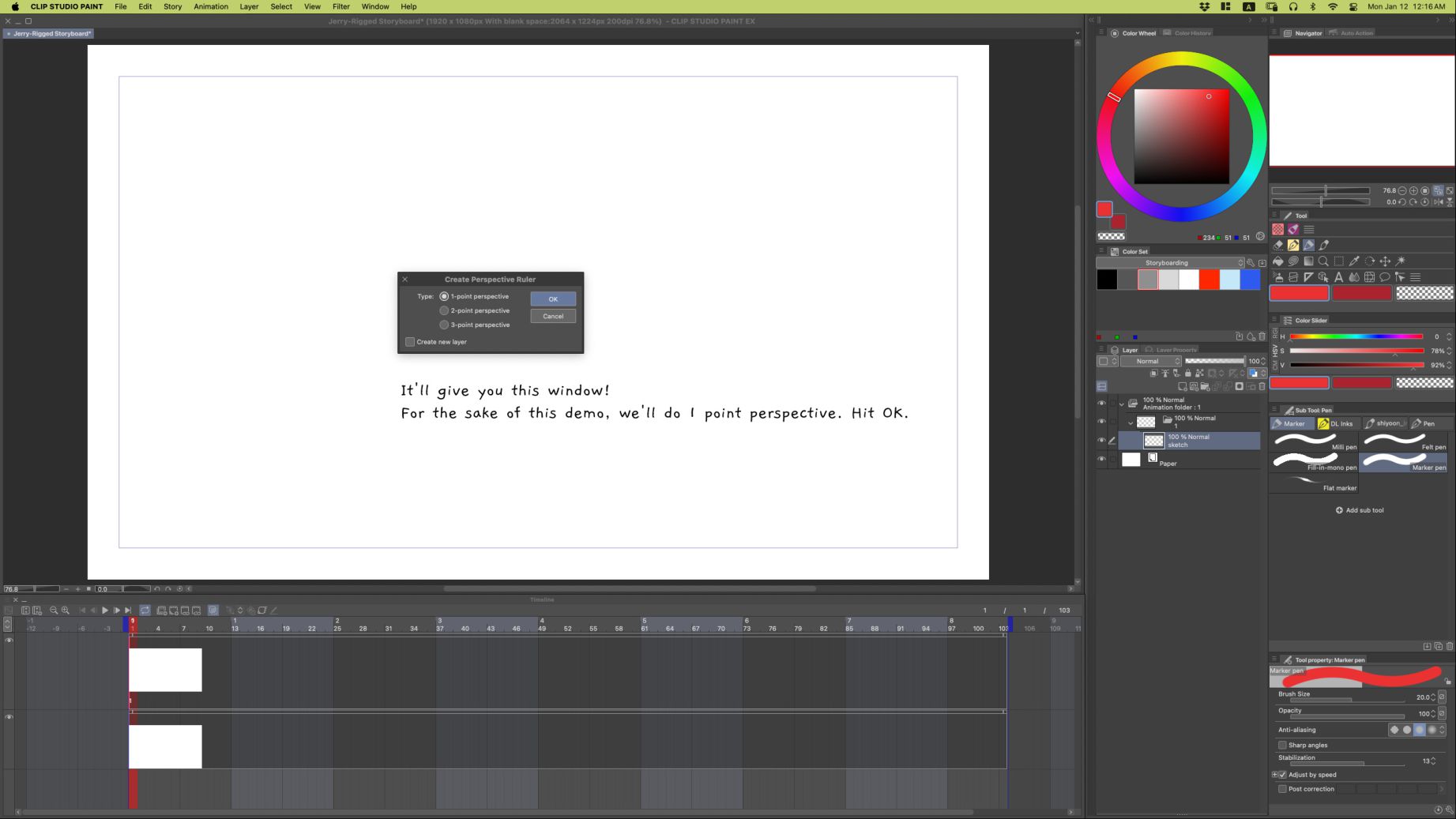
Task: Select the Text tool icon
Action: [x=1338, y=277]
